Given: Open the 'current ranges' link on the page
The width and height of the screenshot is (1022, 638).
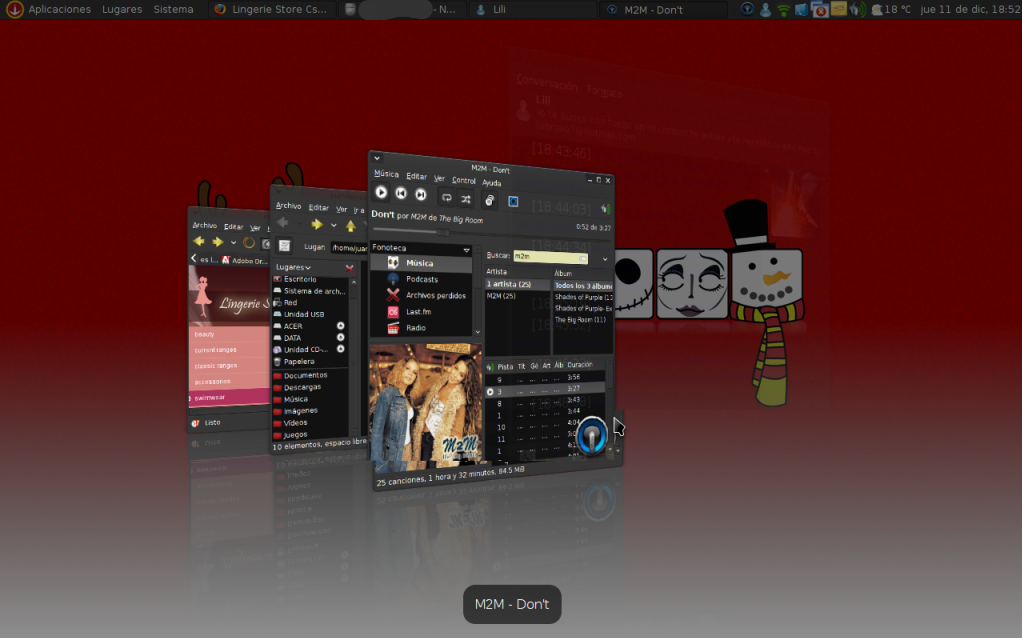Looking at the screenshot, I should 216,350.
